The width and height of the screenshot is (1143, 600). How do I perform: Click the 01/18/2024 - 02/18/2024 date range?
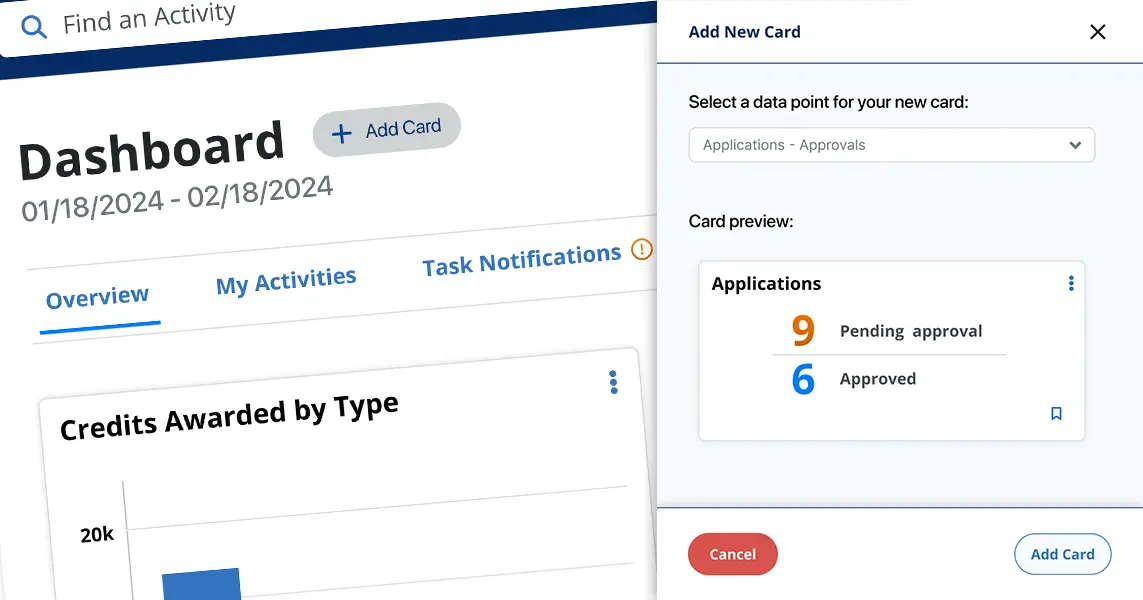pyautogui.click(x=177, y=198)
